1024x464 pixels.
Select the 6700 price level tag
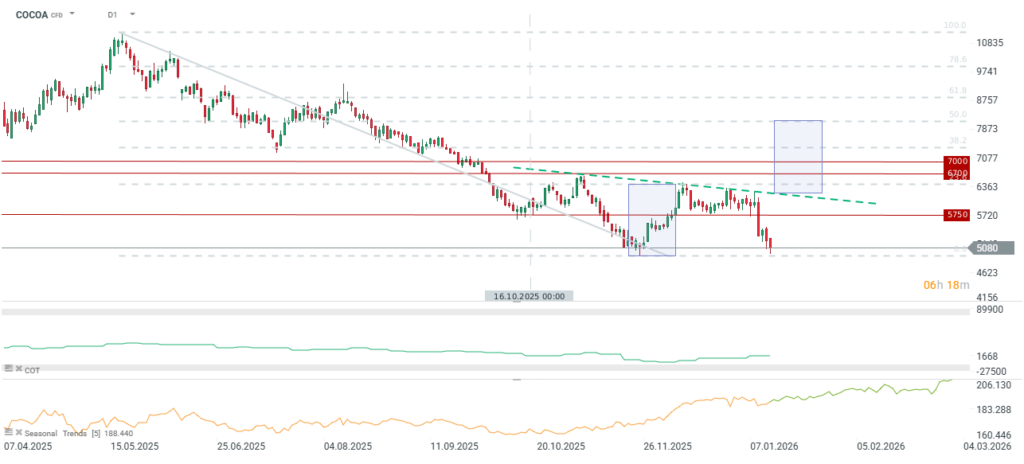tap(957, 174)
